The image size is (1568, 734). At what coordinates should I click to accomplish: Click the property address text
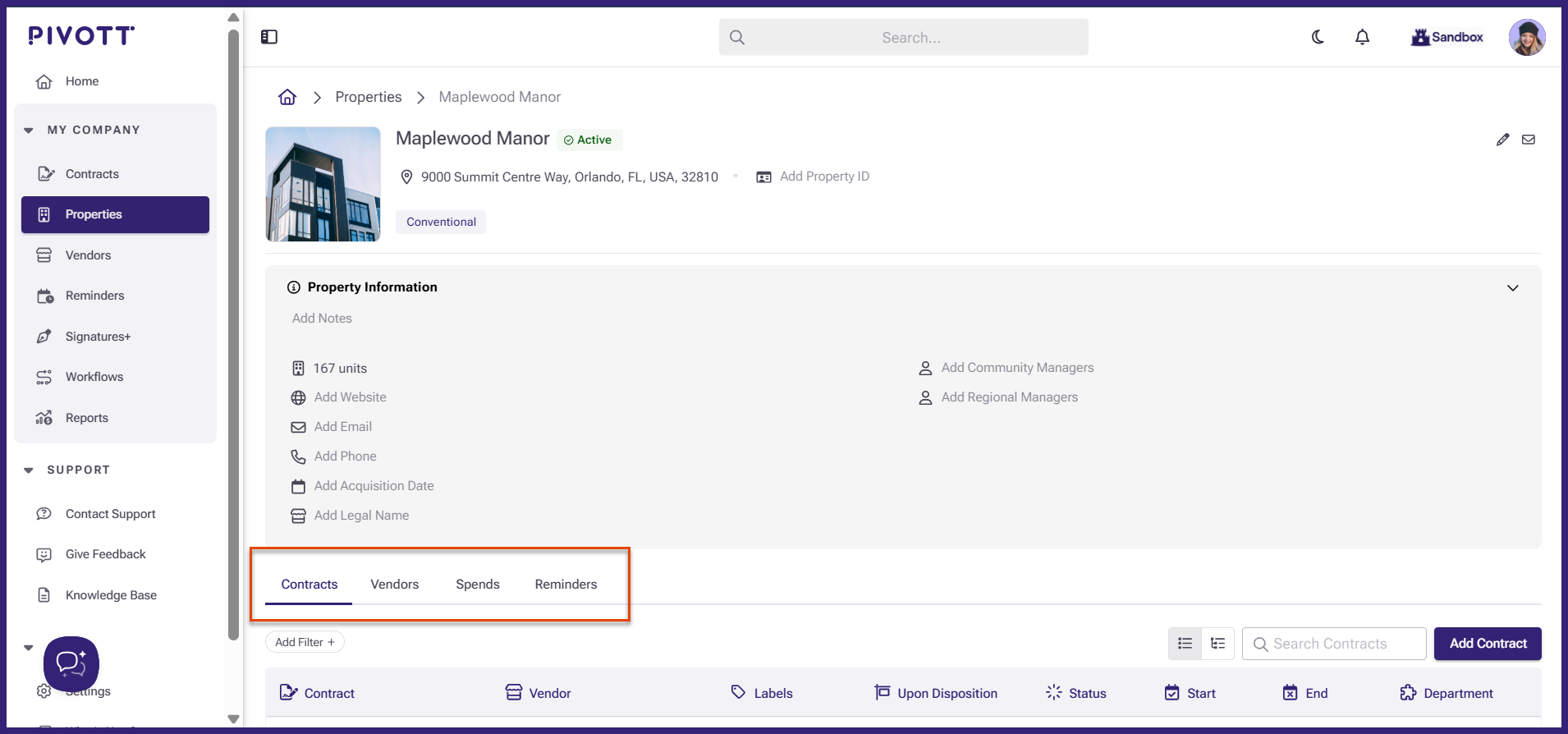570,177
